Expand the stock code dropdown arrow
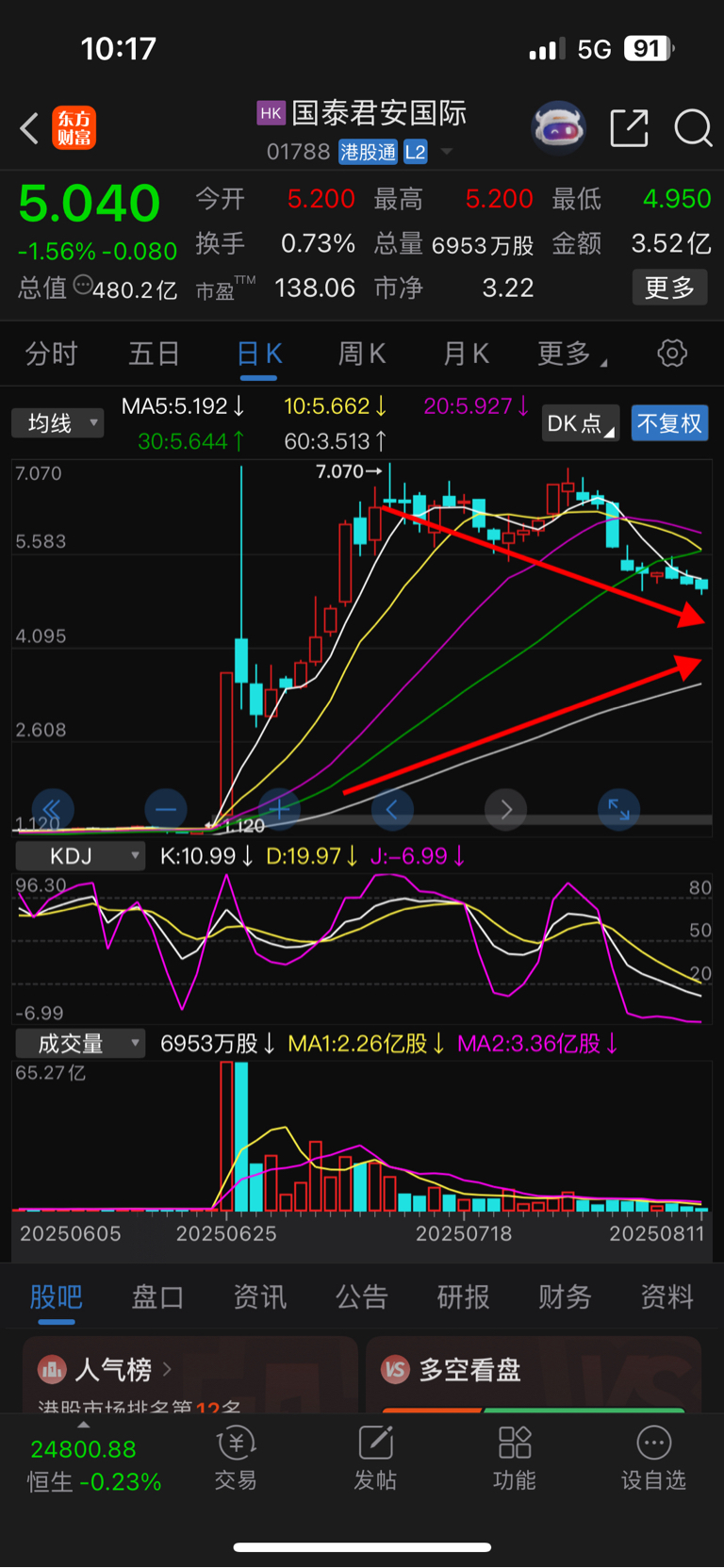The height and width of the screenshot is (1568, 724). pyautogui.click(x=447, y=152)
